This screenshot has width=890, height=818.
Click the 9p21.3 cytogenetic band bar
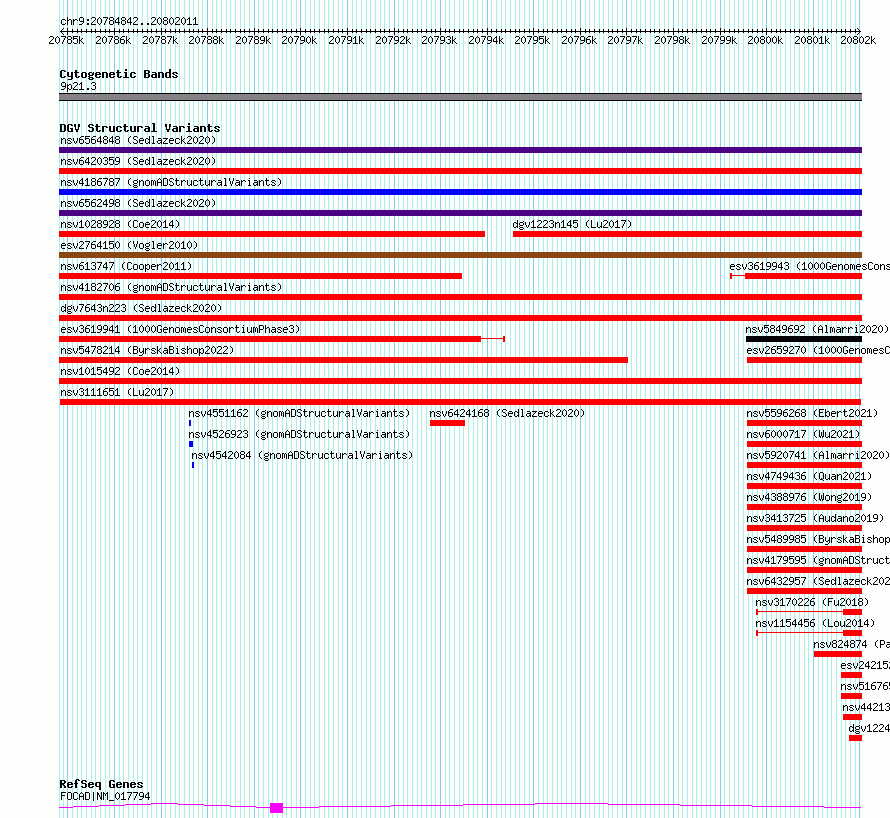coord(460,97)
